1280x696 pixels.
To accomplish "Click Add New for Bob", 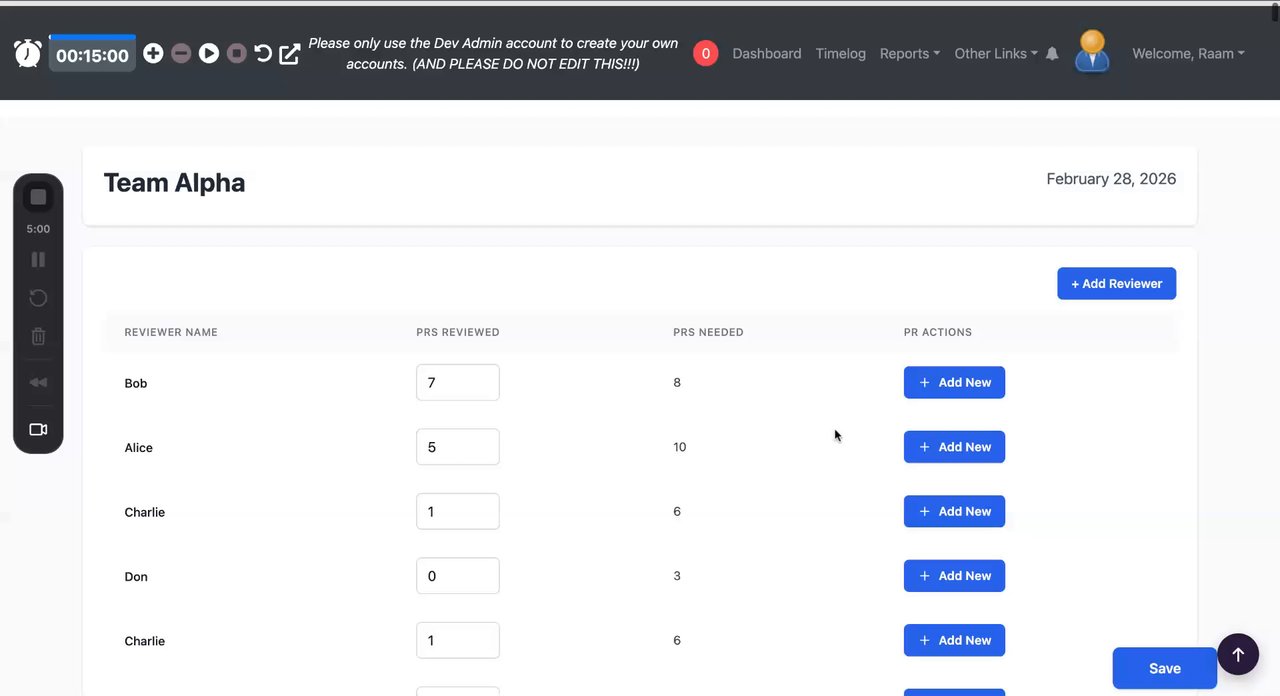I will coord(954,383).
